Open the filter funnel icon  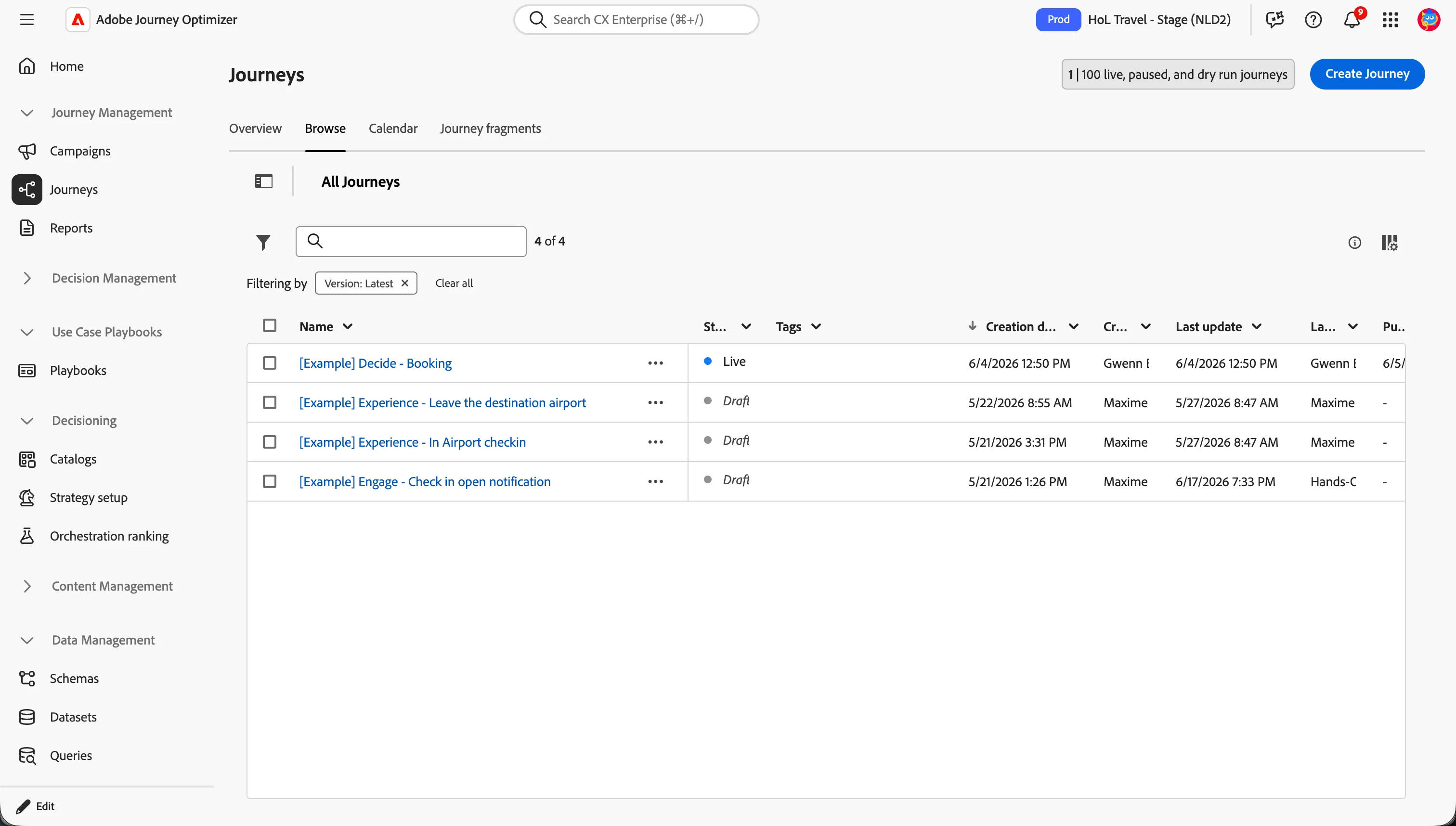tap(263, 242)
